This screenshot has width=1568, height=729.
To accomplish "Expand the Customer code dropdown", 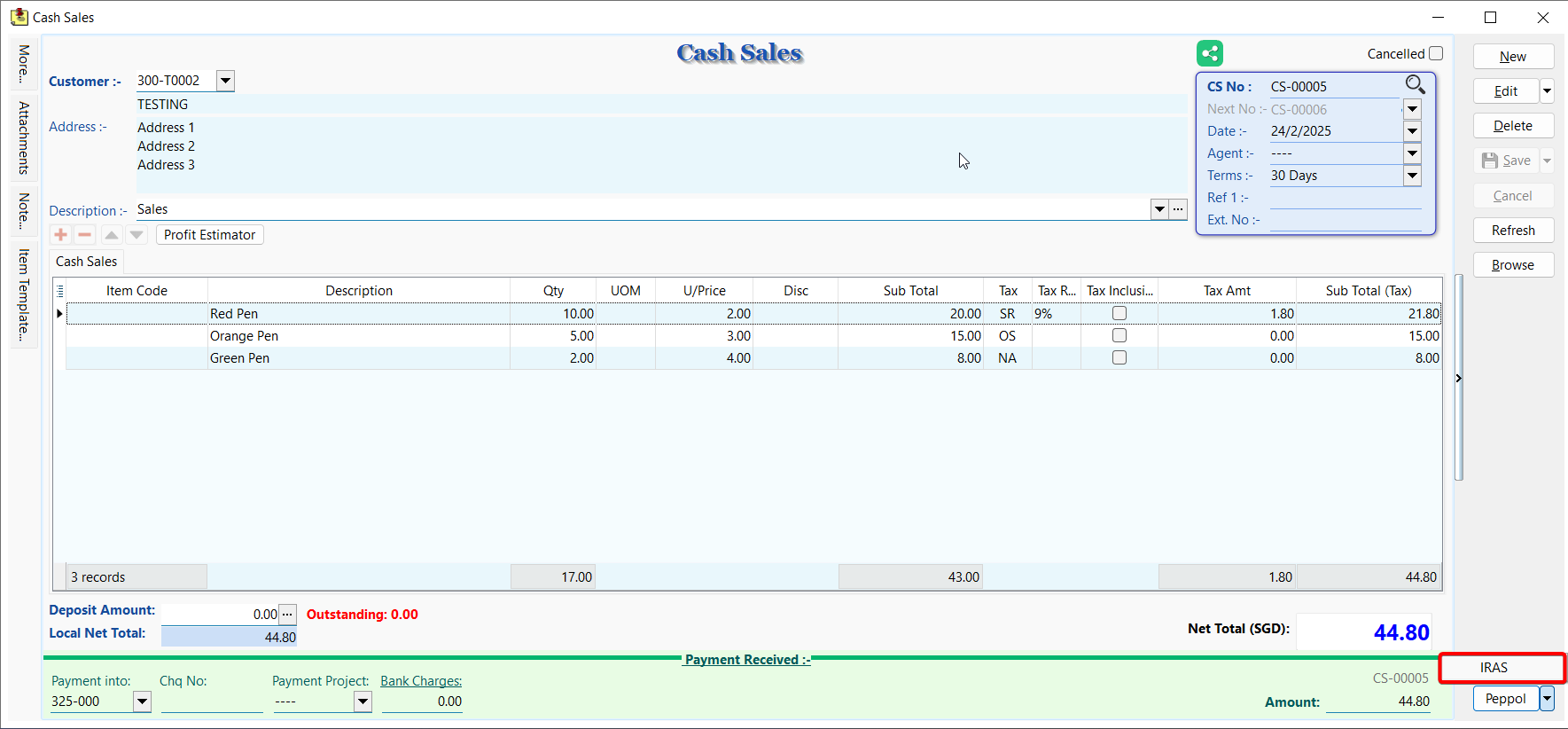I will 226,81.
